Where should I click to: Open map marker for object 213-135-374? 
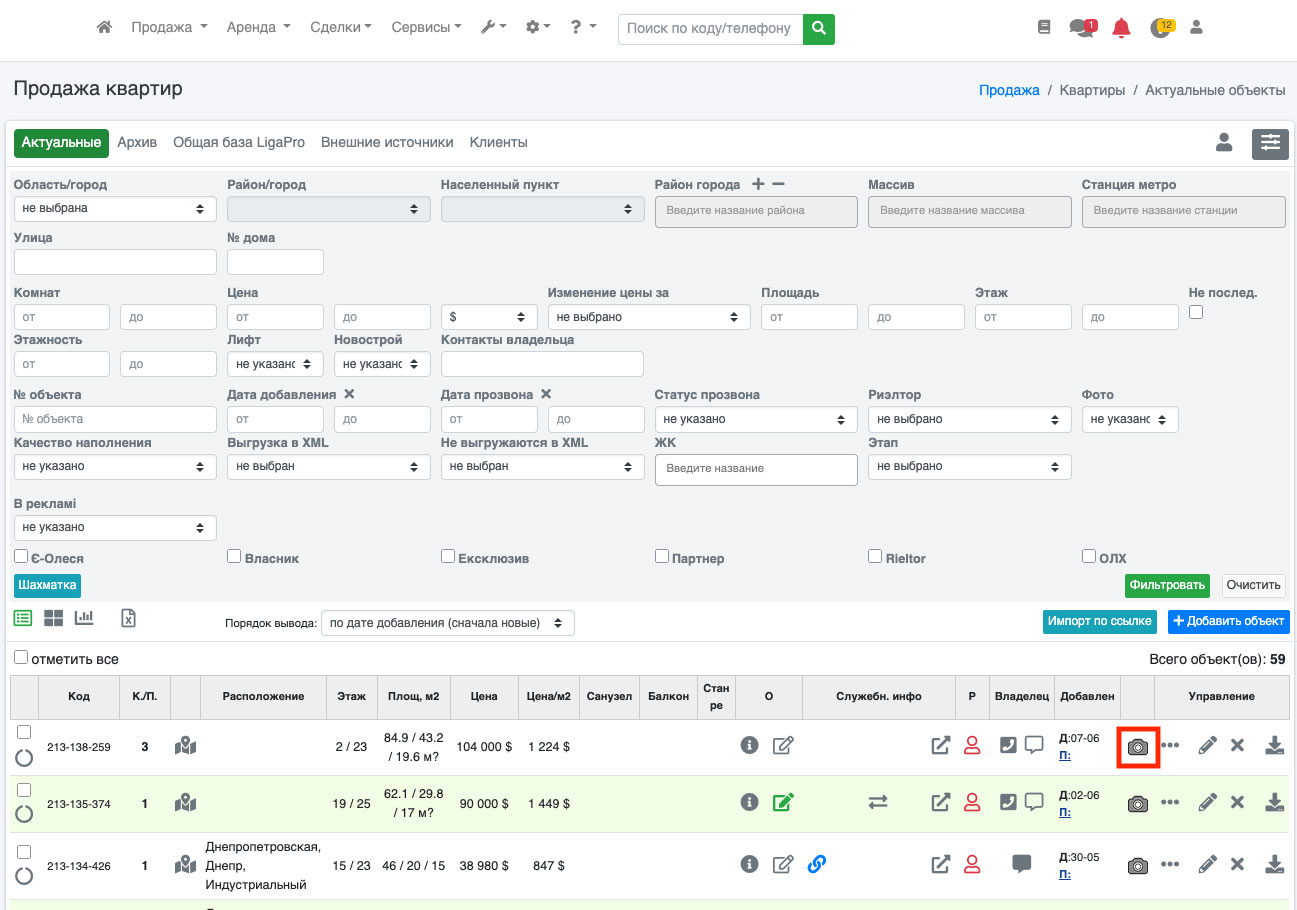(x=185, y=803)
